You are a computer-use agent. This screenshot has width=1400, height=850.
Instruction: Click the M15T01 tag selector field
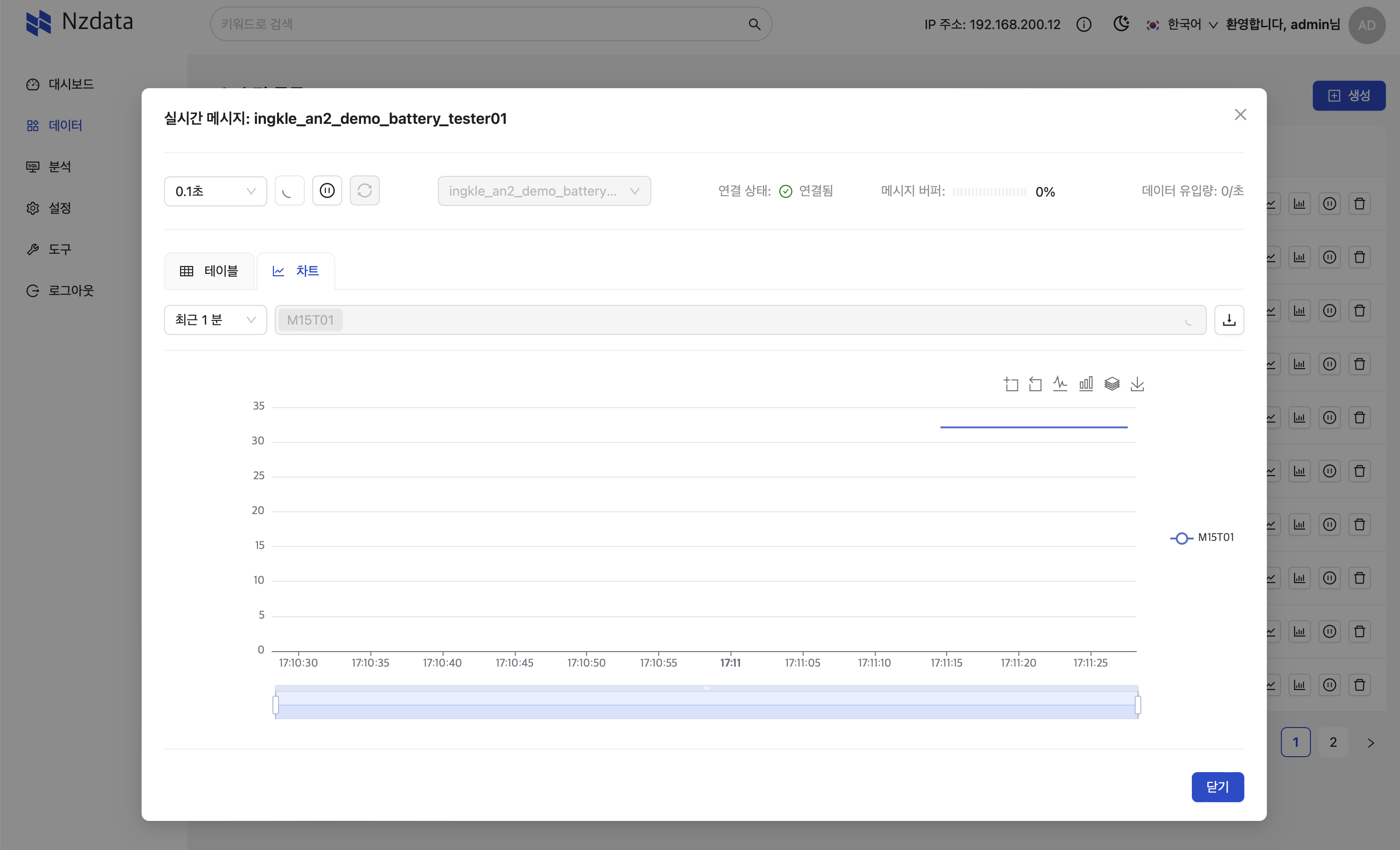pyautogui.click(x=740, y=320)
